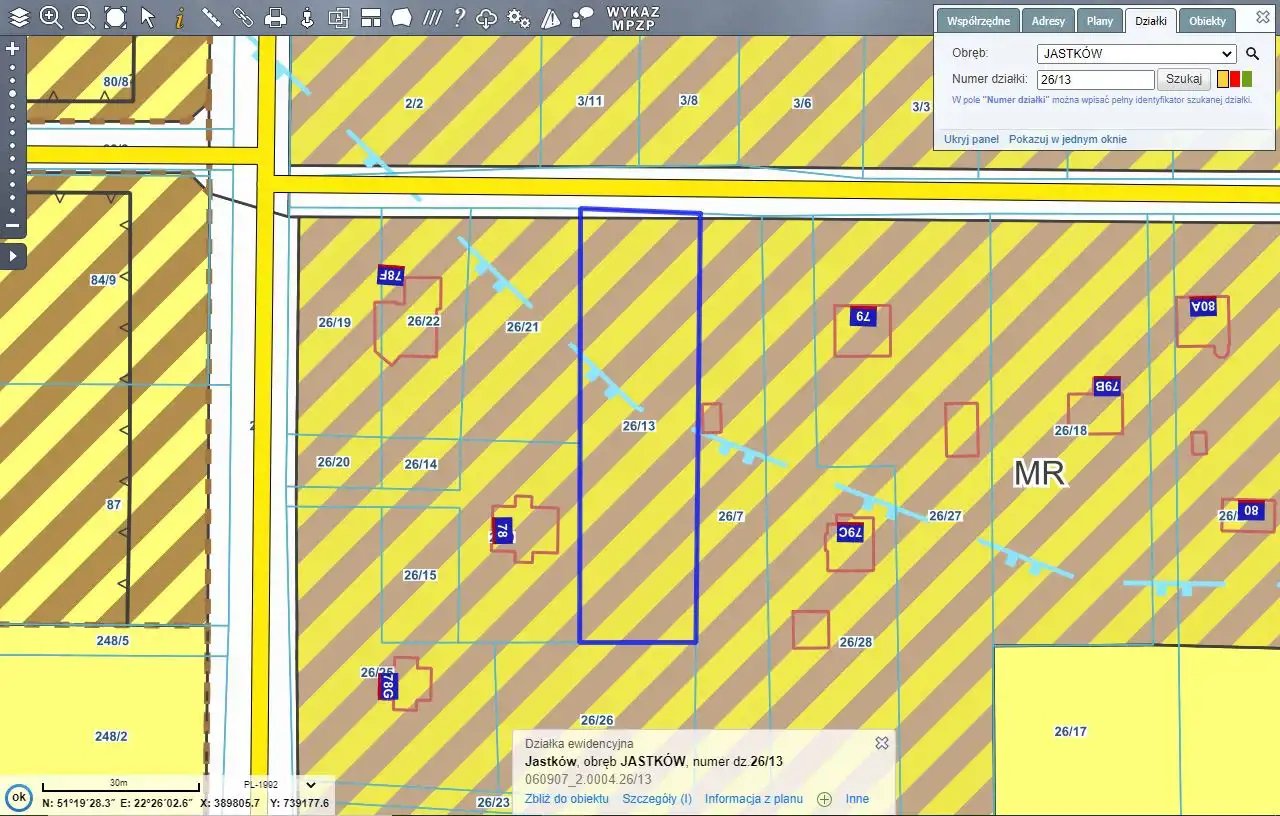Activate the object information 'i' tool
This screenshot has width=1280, height=816.
click(x=180, y=17)
